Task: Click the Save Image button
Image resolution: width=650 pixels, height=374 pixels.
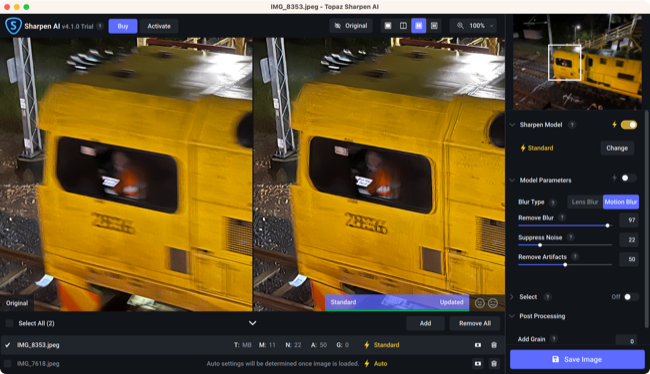Action: click(x=577, y=359)
